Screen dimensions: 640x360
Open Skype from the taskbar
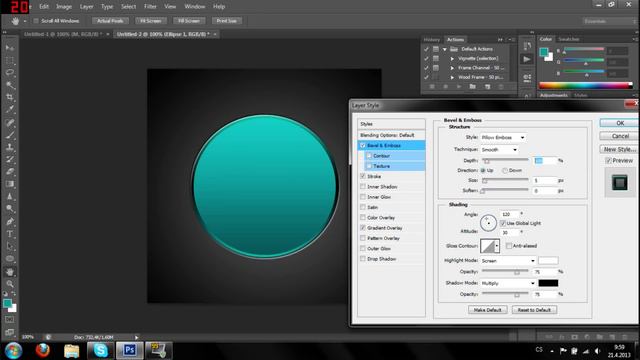[100, 350]
